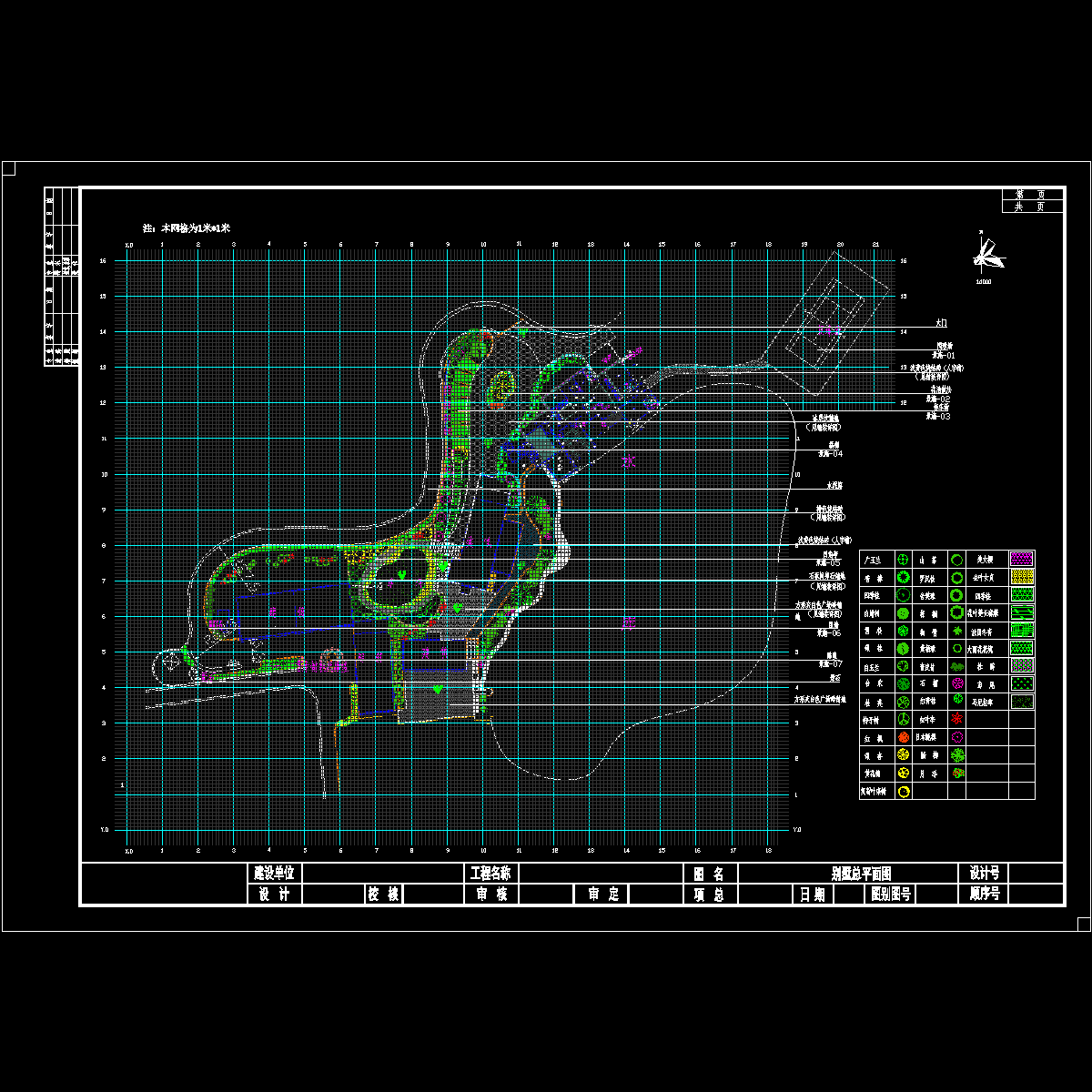This screenshot has width=1092, height=1092.
Task: Click the magenta flower symbol beside 石榴
Action: tap(957, 684)
